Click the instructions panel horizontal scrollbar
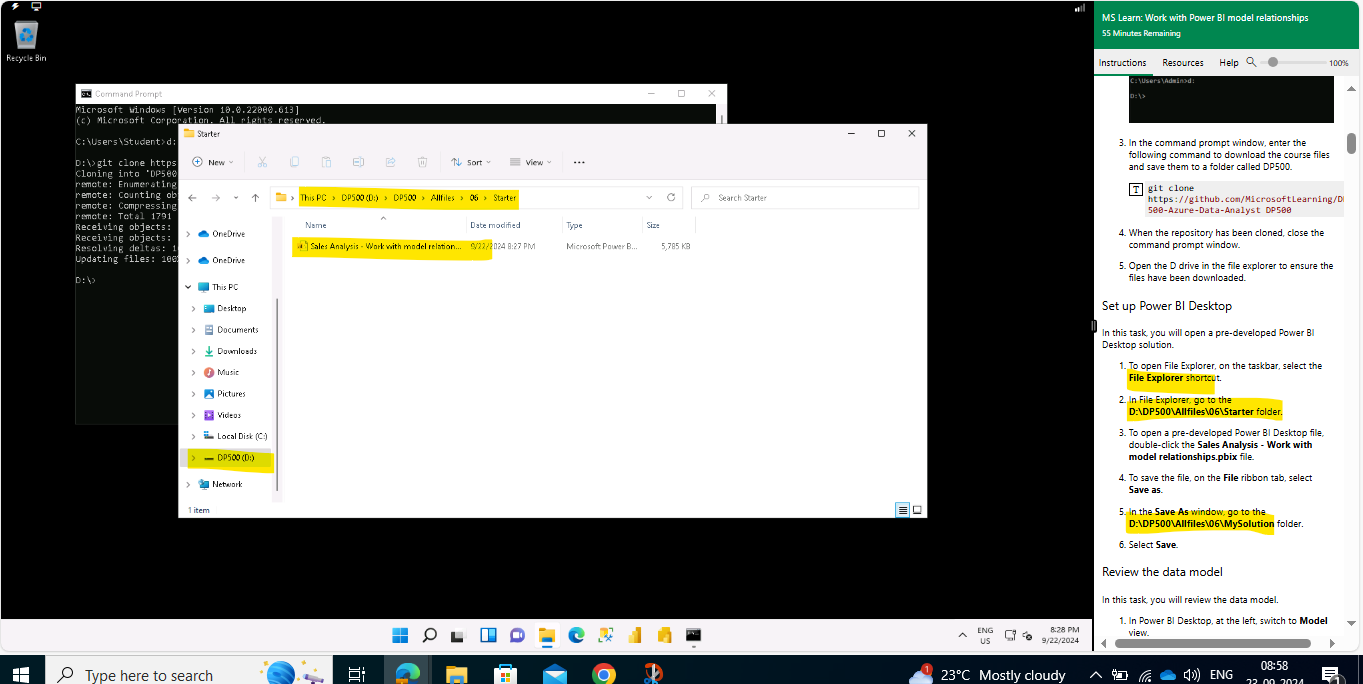This screenshot has height=684, width=1363. [x=1212, y=643]
